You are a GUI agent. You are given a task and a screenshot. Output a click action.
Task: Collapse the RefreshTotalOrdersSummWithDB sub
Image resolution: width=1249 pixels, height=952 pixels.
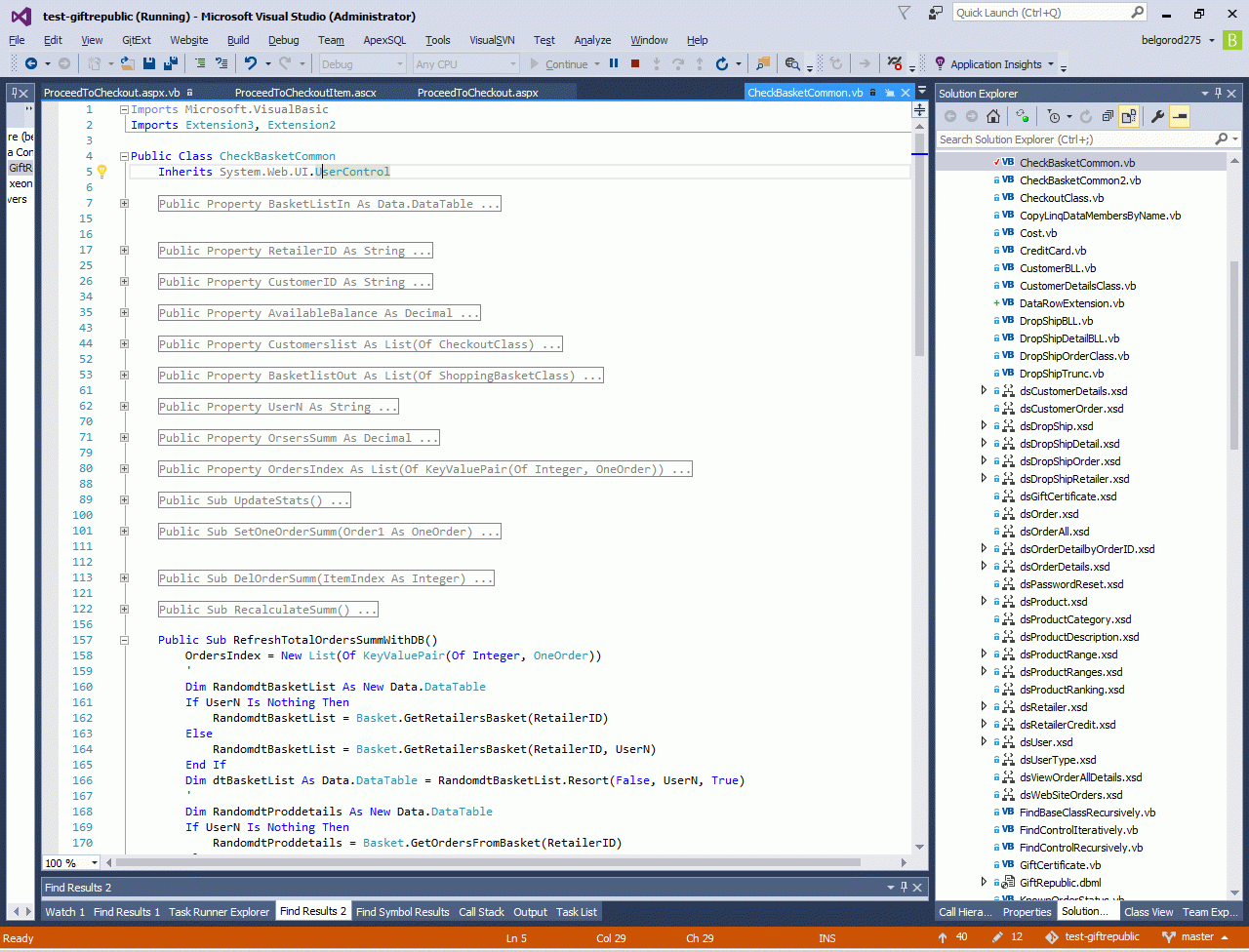pos(124,641)
